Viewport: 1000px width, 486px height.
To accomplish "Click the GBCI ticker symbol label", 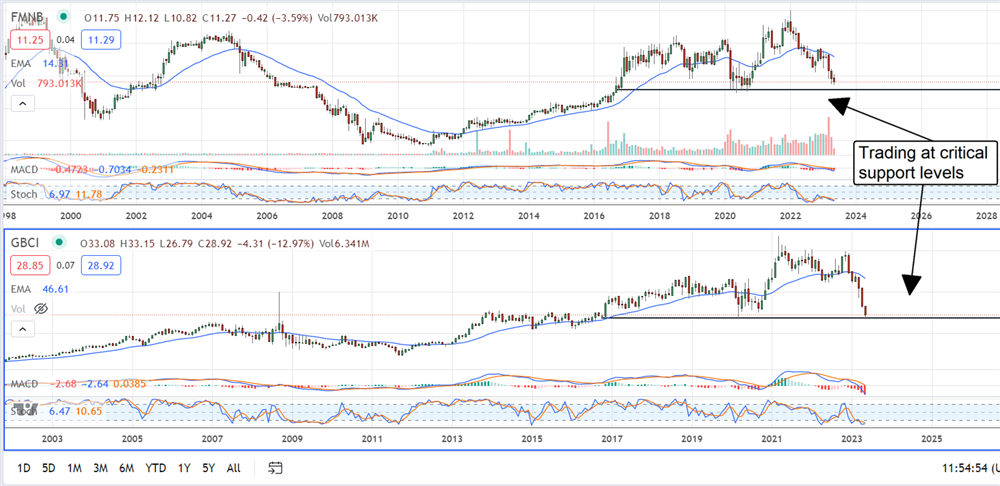I will click(27, 242).
